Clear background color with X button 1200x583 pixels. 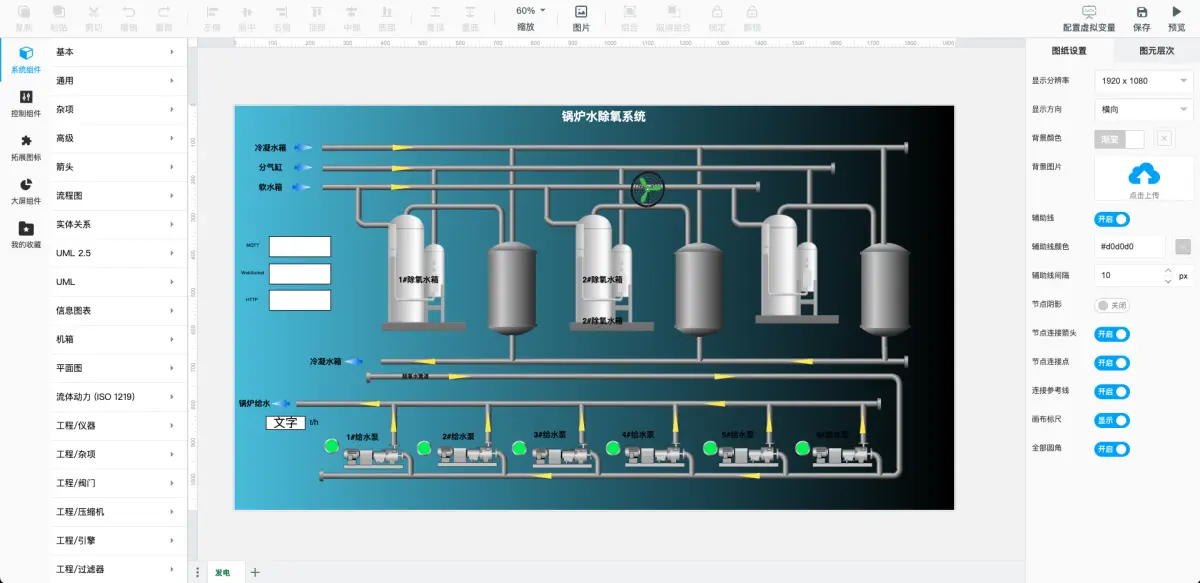pyautogui.click(x=1164, y=139)
